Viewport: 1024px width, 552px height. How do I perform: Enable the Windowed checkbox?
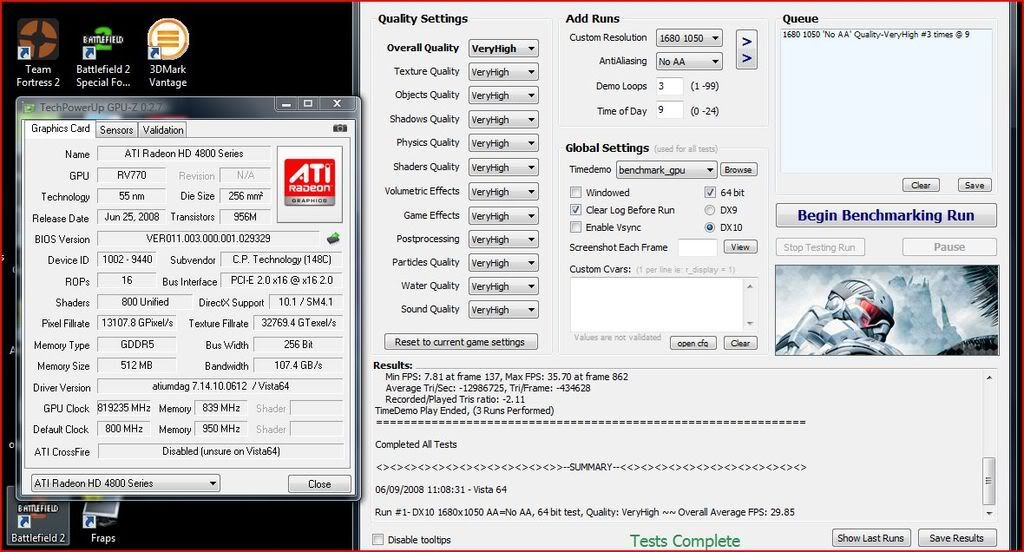coord(576,192)
